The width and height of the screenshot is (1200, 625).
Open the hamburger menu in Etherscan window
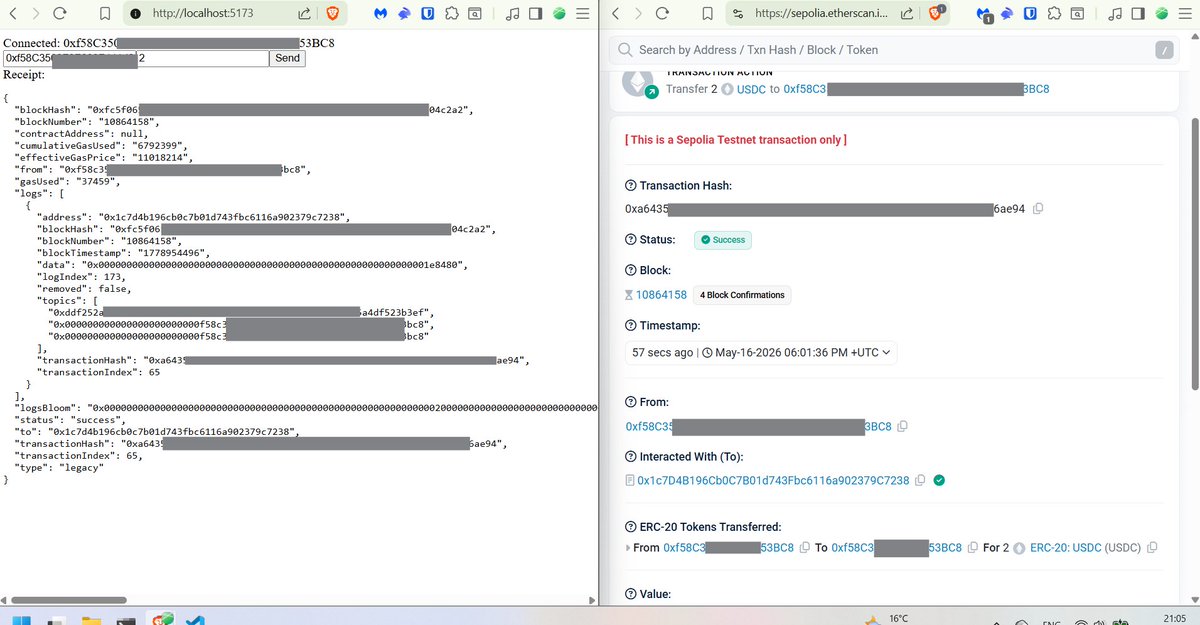tap(1186, 14)
